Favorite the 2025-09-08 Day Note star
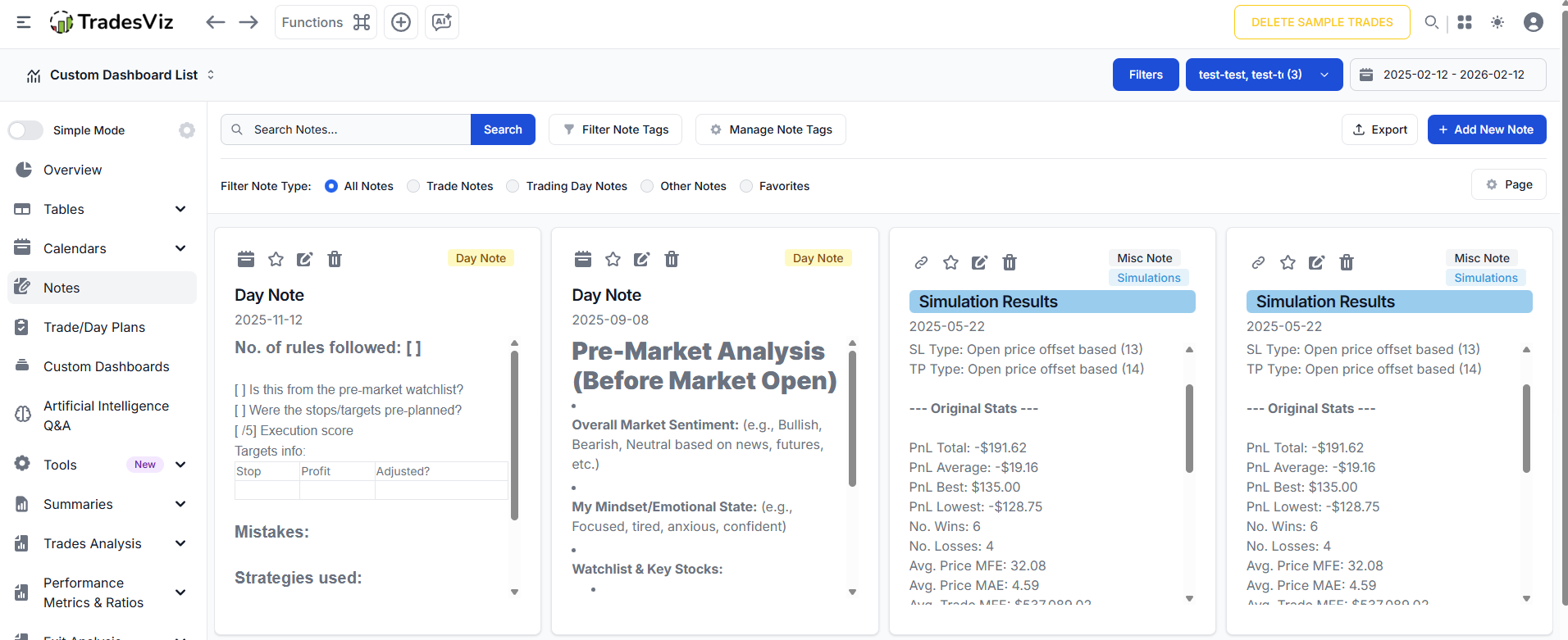1568x640 pixels. (x=613, y=259)
